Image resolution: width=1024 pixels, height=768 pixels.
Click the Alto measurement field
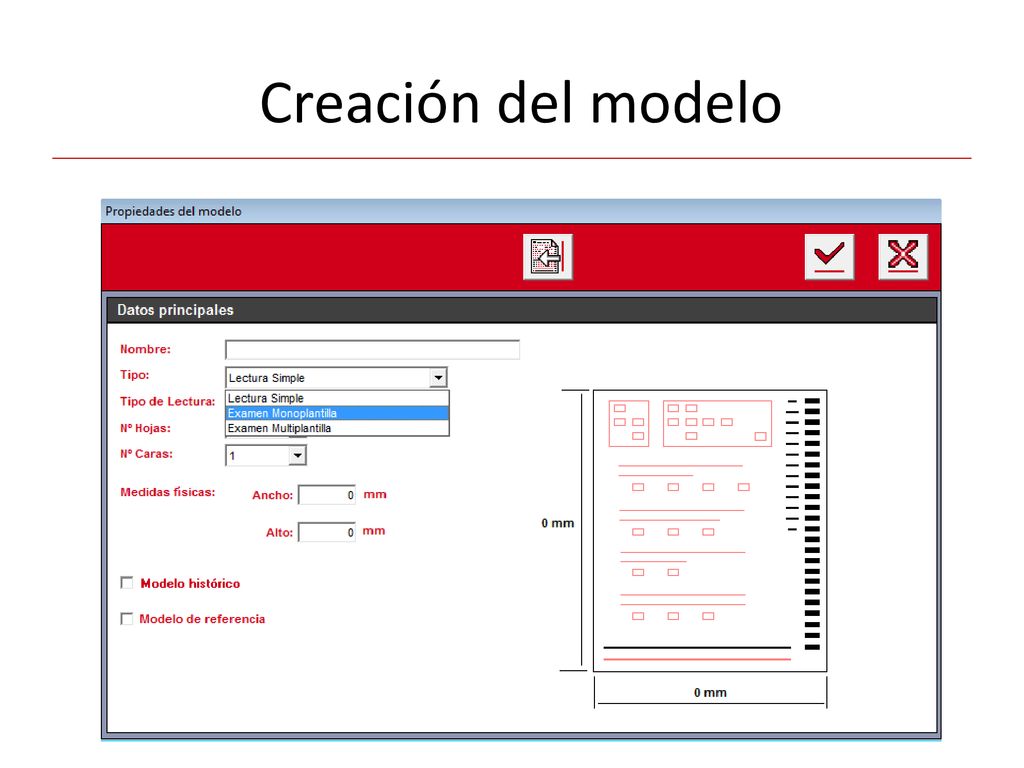[x=327, y=532]
